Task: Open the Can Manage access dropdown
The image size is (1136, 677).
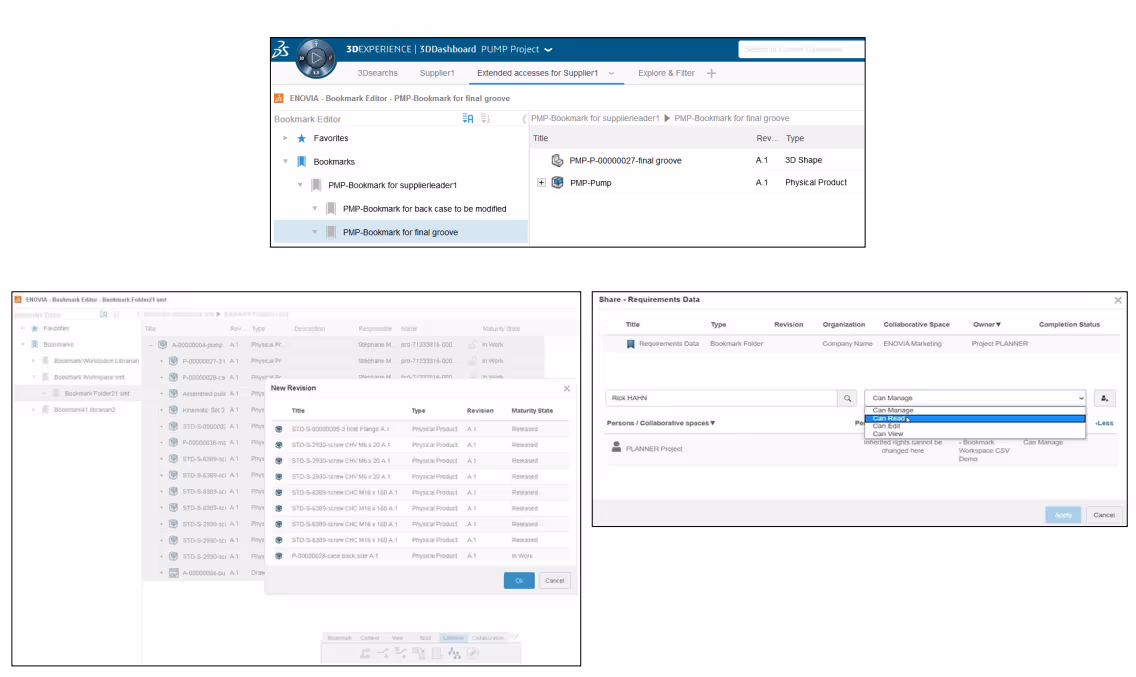Action: pyautogui.click(x=975, y=398)
